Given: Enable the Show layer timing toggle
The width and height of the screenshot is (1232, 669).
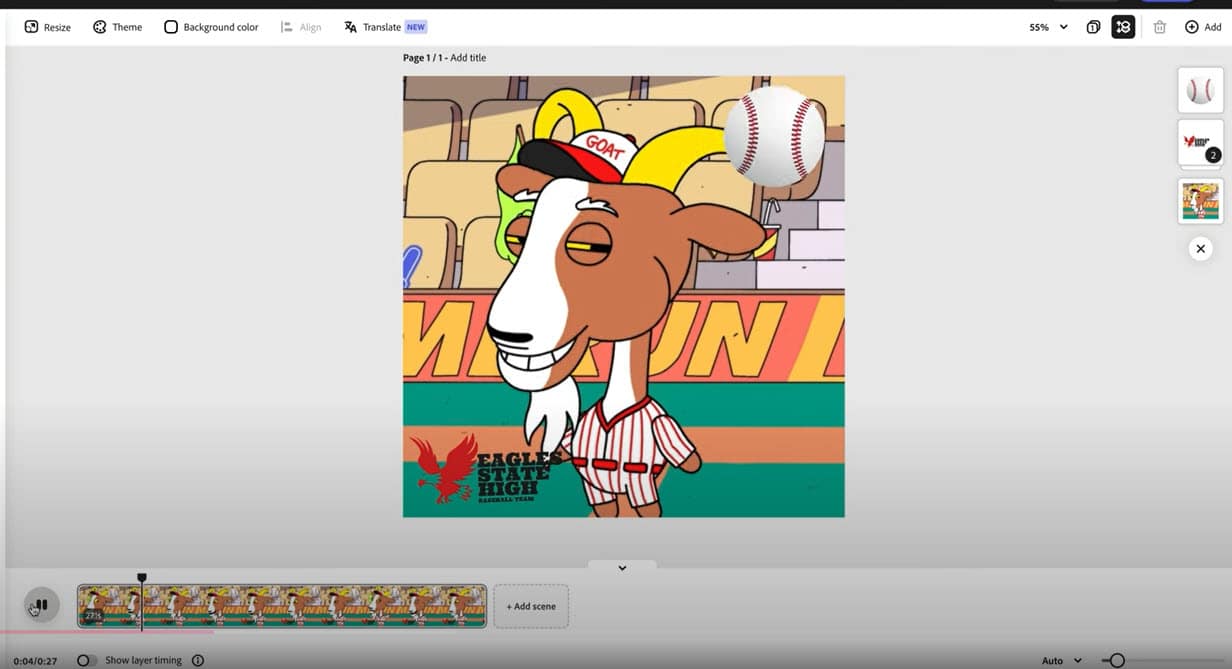Looking at the screenshot, I should pos(87,660).
